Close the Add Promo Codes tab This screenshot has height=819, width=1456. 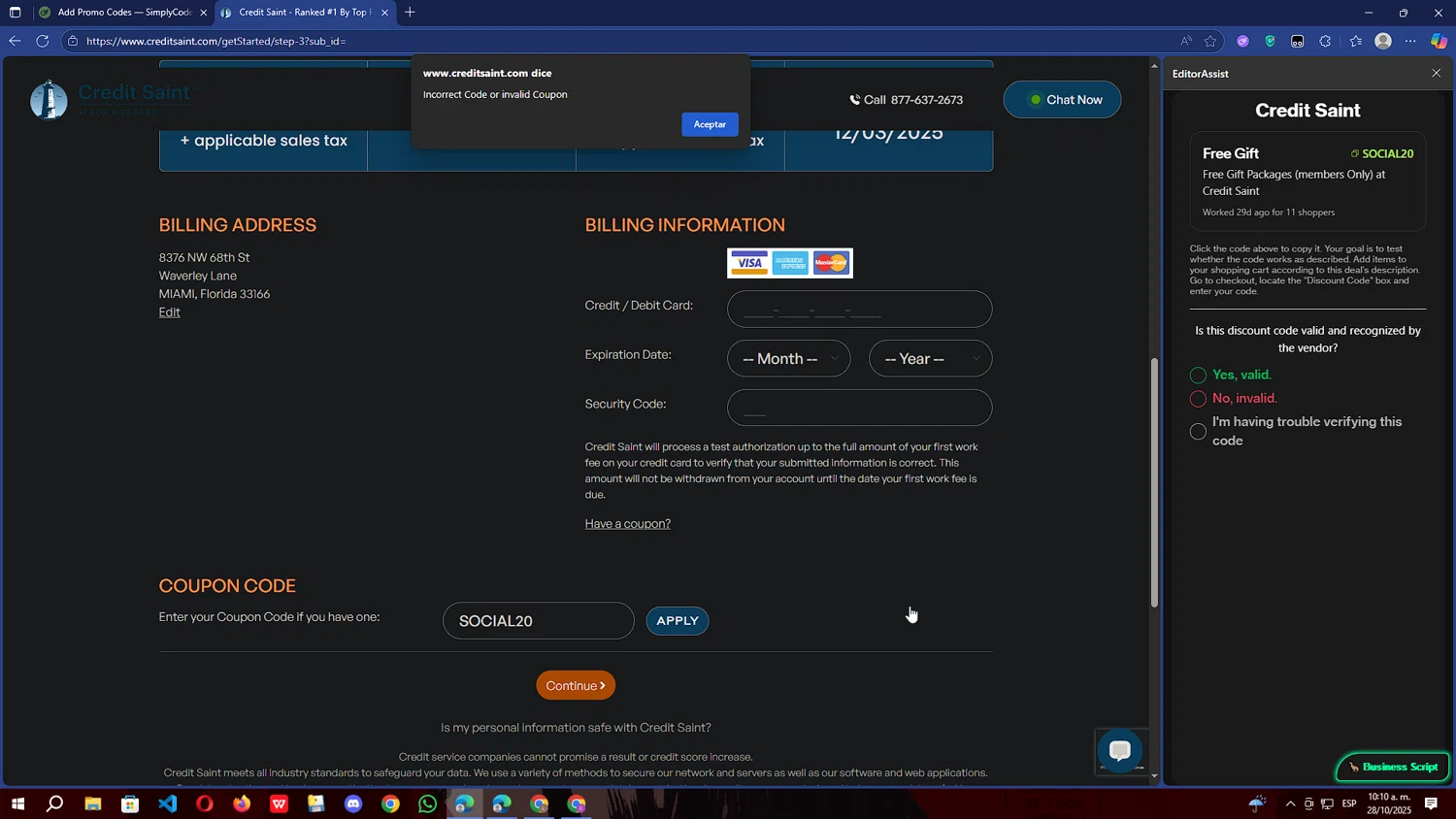[x=203, y=13]
